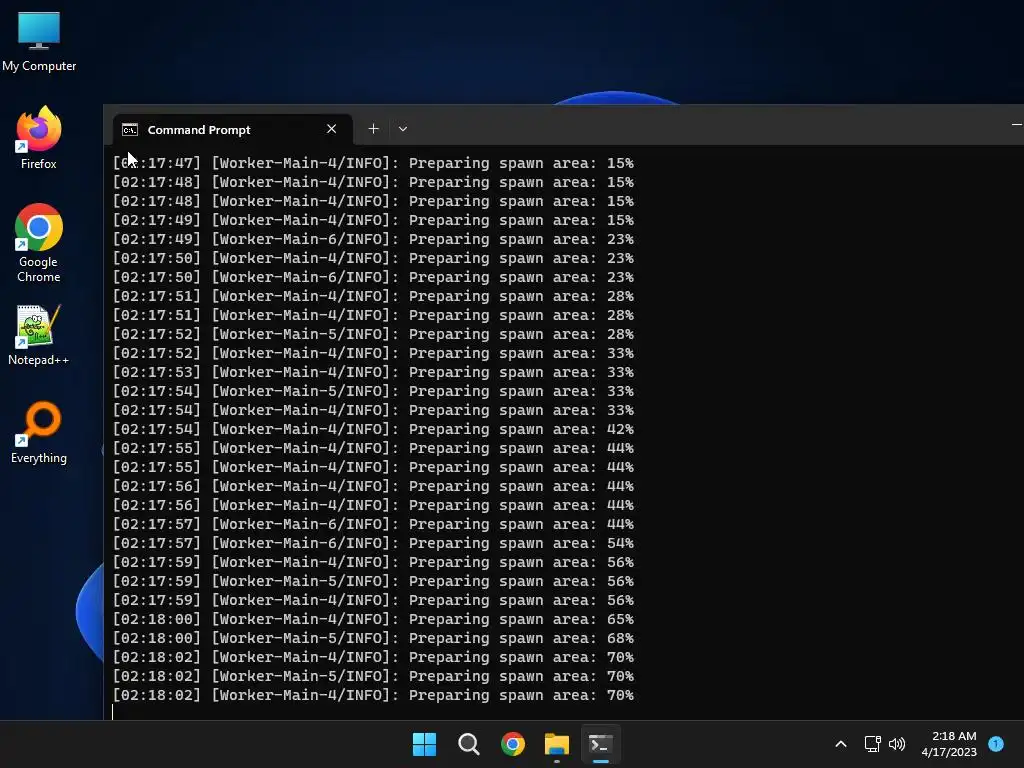Open Notepad++ desktop shortcut
This screenshot has width=1024, height=768.
39,335
